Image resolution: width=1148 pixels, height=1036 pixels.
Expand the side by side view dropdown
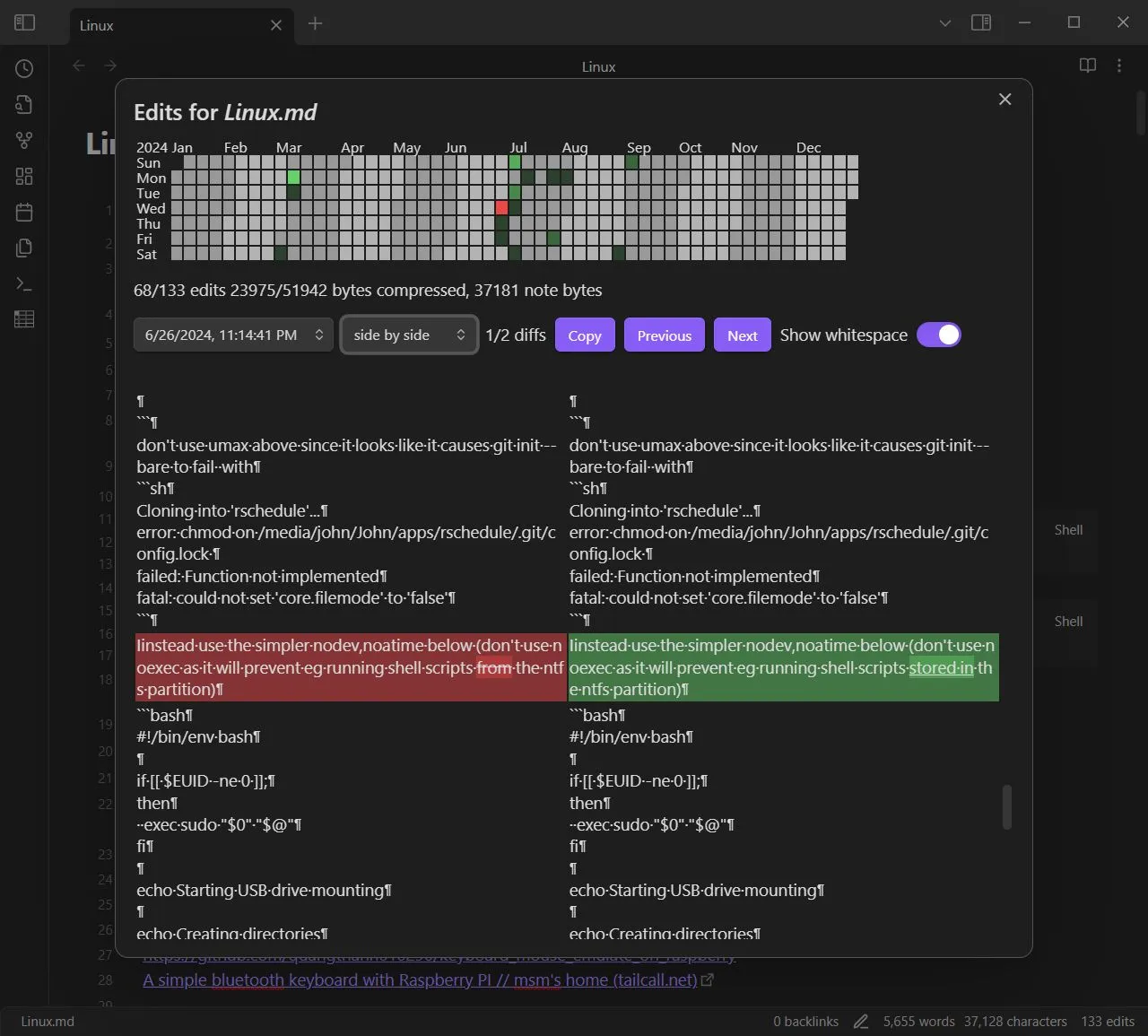(409, 335)
